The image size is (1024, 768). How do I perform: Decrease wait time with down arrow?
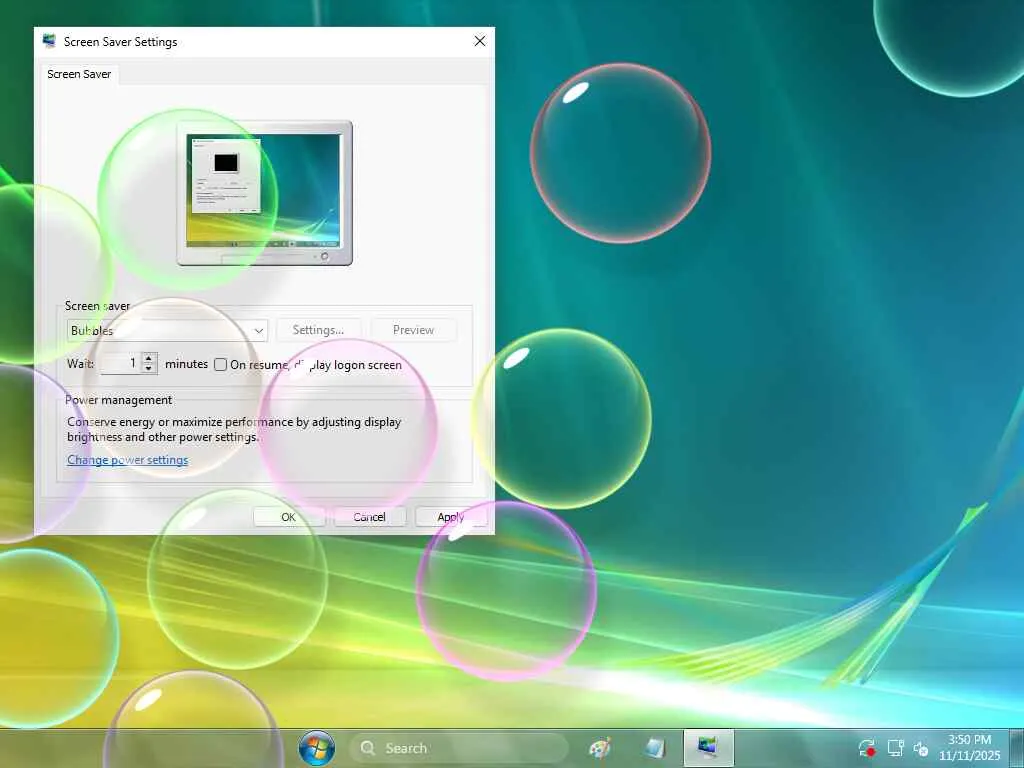coord(149,369)
